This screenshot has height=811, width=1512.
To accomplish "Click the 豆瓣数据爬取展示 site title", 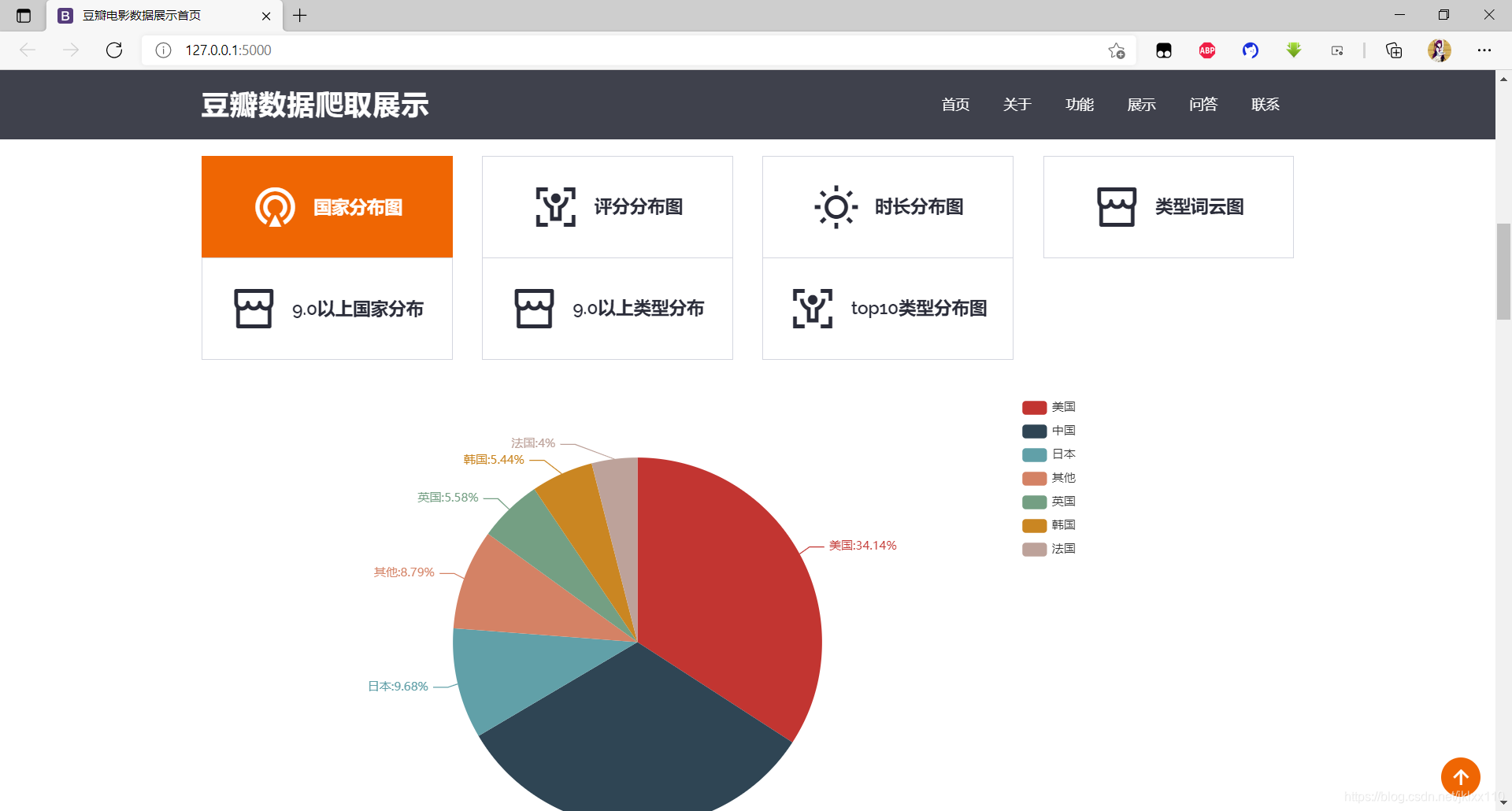I will point(315,105).
